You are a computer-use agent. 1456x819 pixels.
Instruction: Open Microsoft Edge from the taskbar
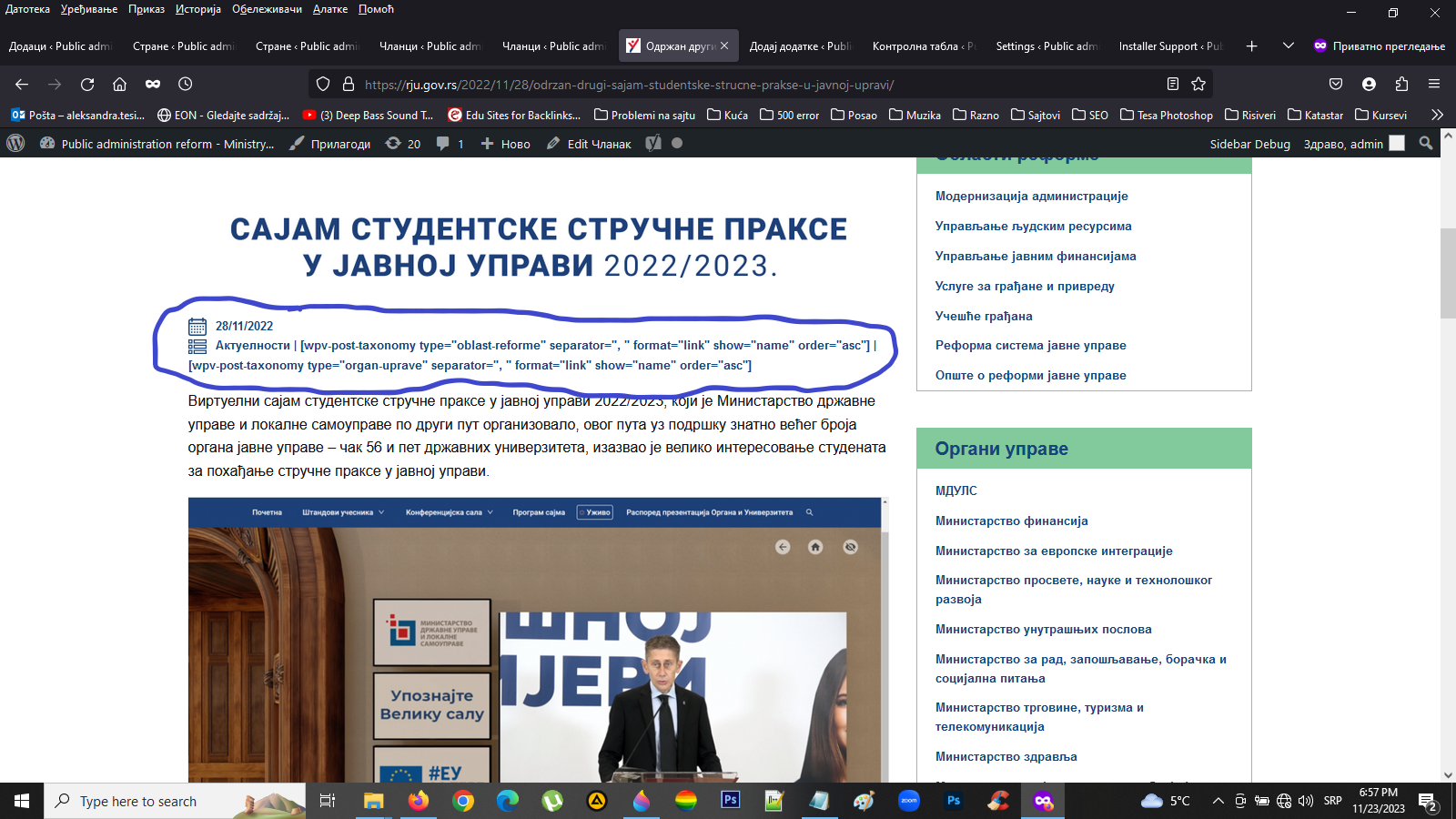pyautogui.click(x=508, y=801)
